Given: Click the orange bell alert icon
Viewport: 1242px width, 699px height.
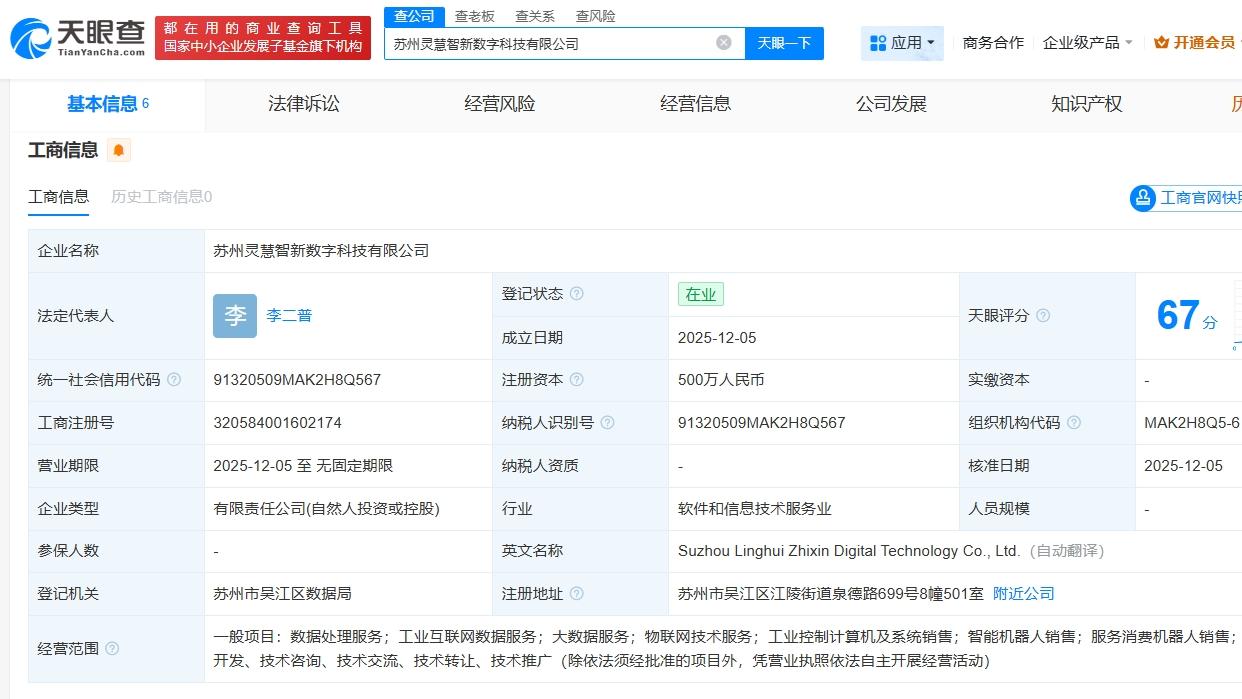Looking at the screenshot, I should click(119, 151).
